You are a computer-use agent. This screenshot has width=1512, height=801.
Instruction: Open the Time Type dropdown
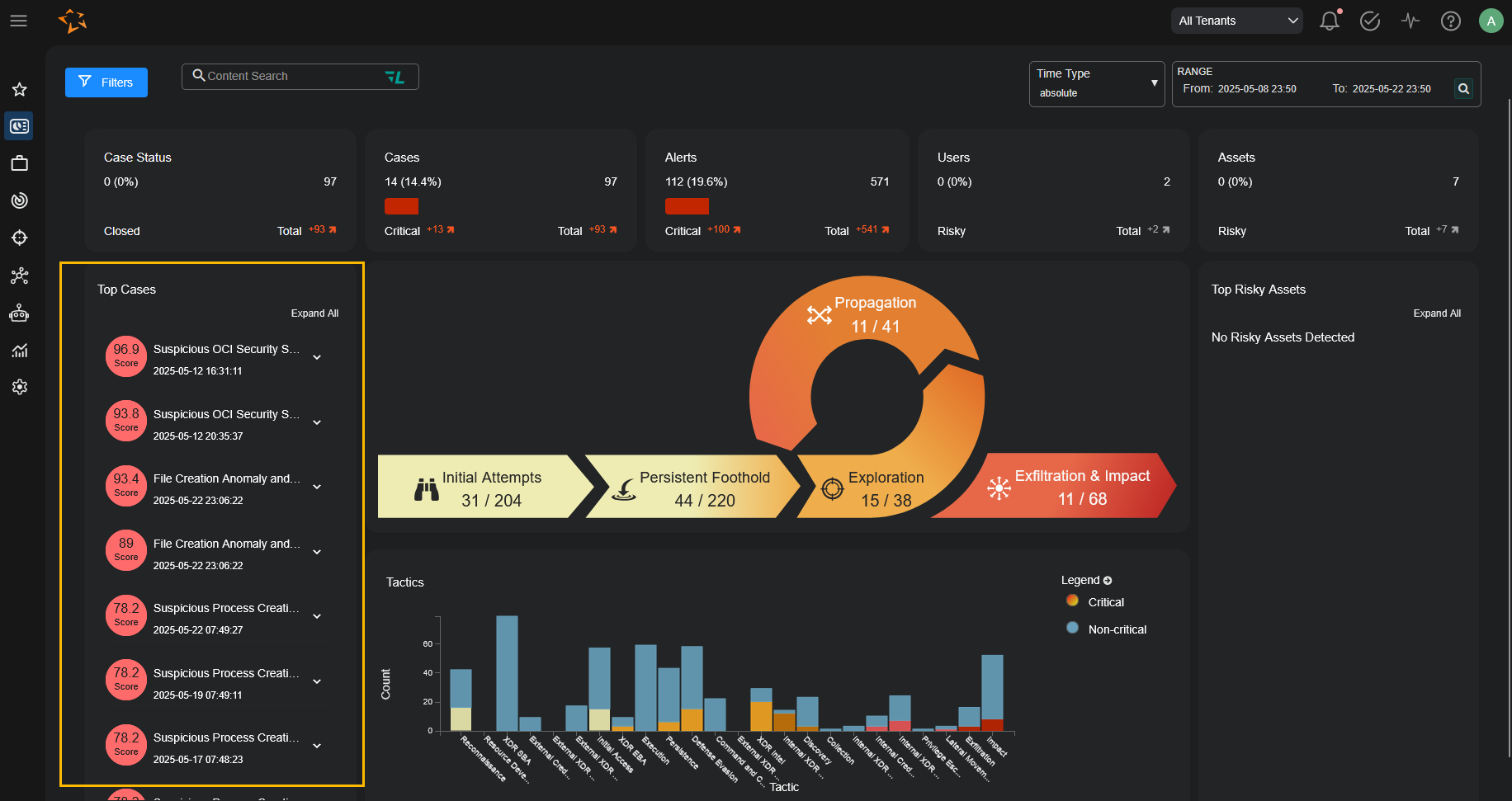coord(1096,83)
